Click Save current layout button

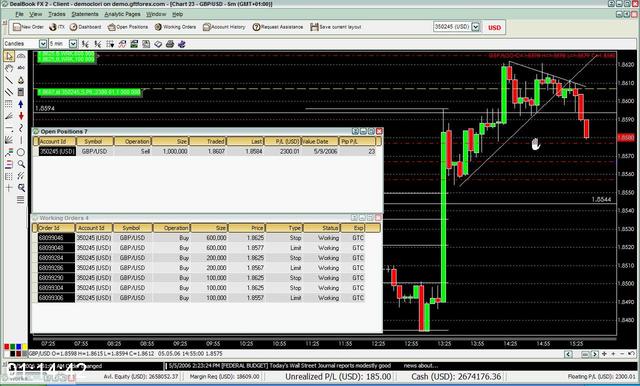pyautogui.click(x=336, y=27)
